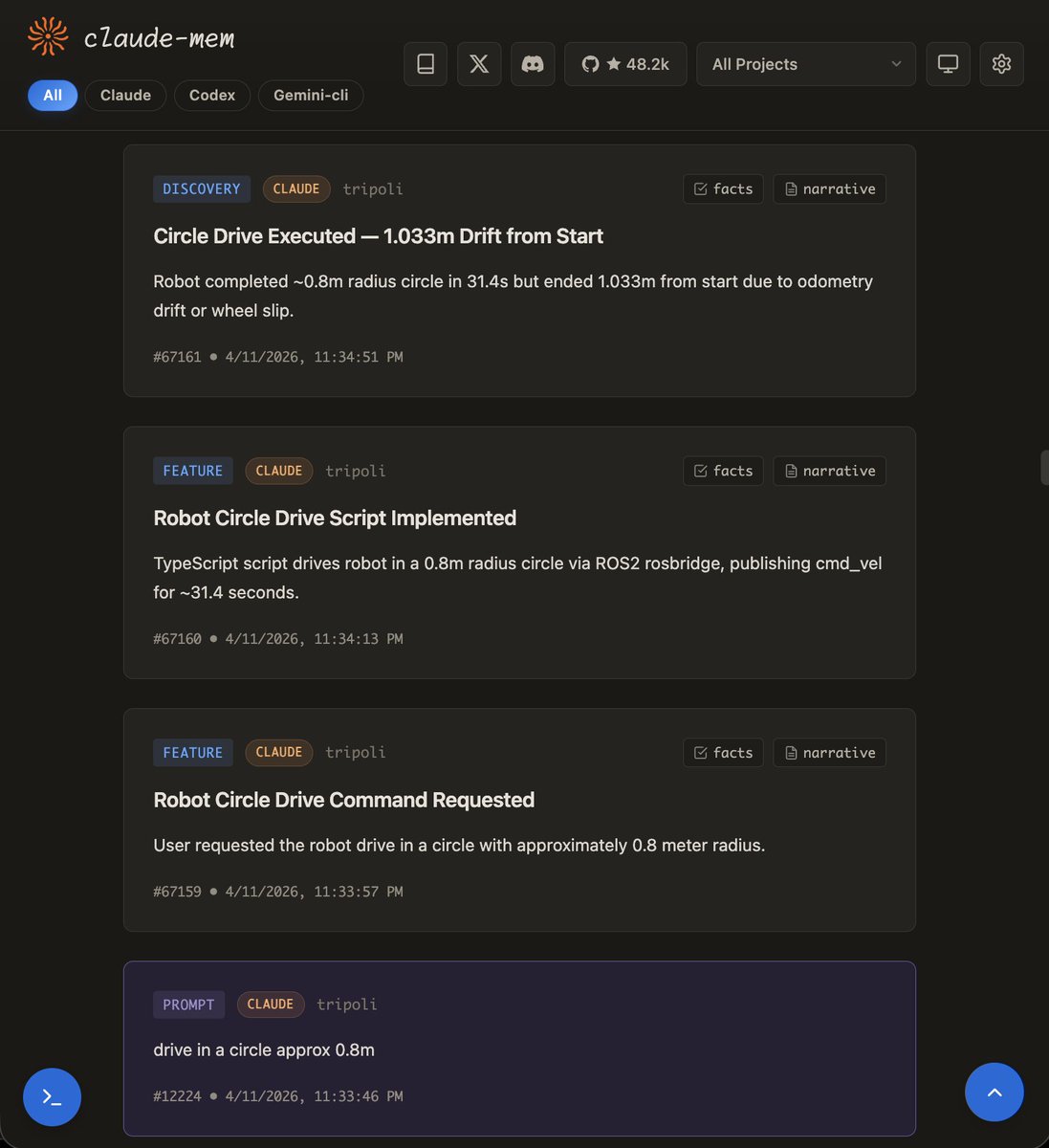This screenshot has height=1148, width=1049.
Task: Select the All filter tab
Action: (x=53, y=95)
